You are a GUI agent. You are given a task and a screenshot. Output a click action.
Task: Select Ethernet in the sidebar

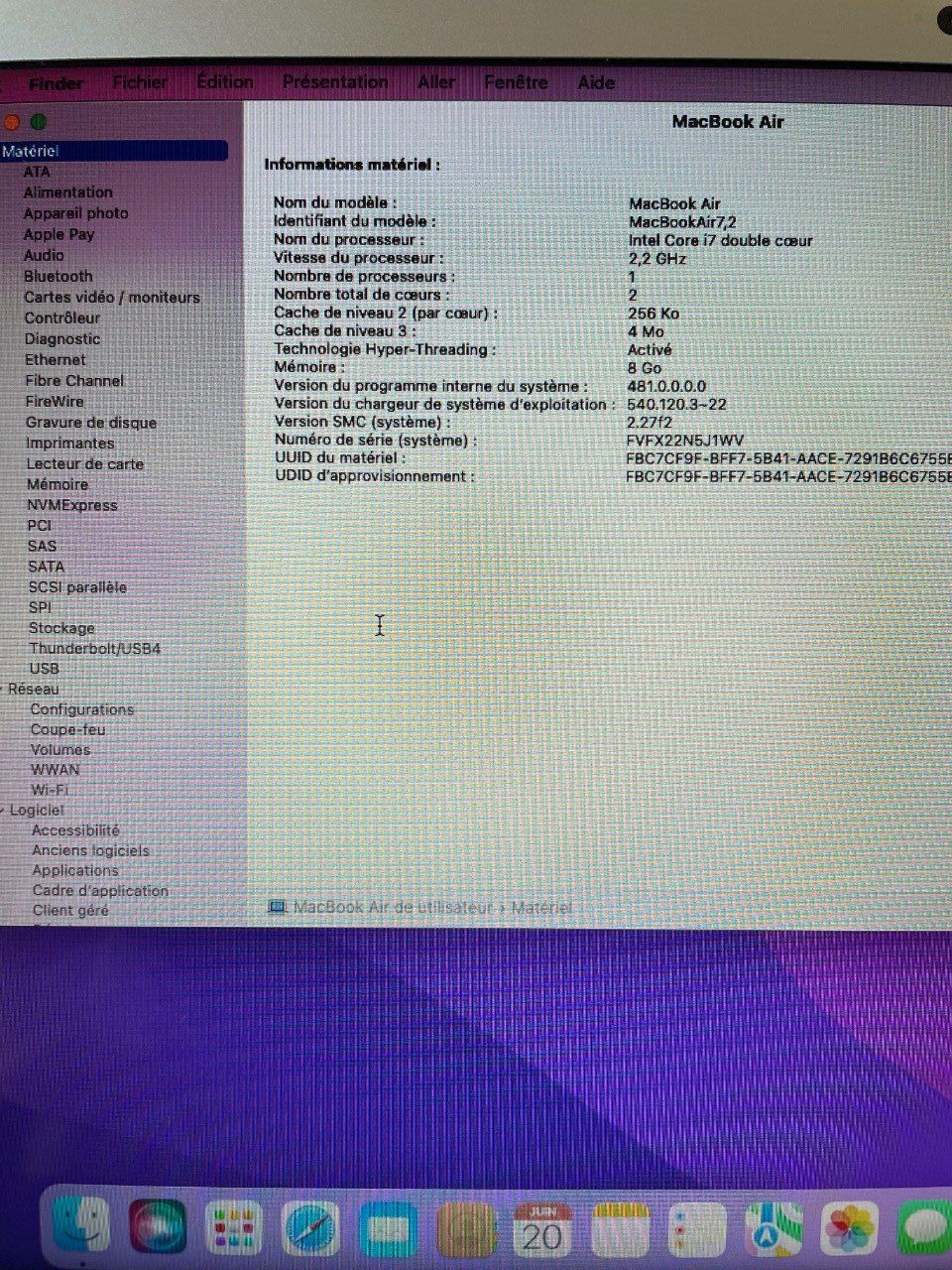56,359
